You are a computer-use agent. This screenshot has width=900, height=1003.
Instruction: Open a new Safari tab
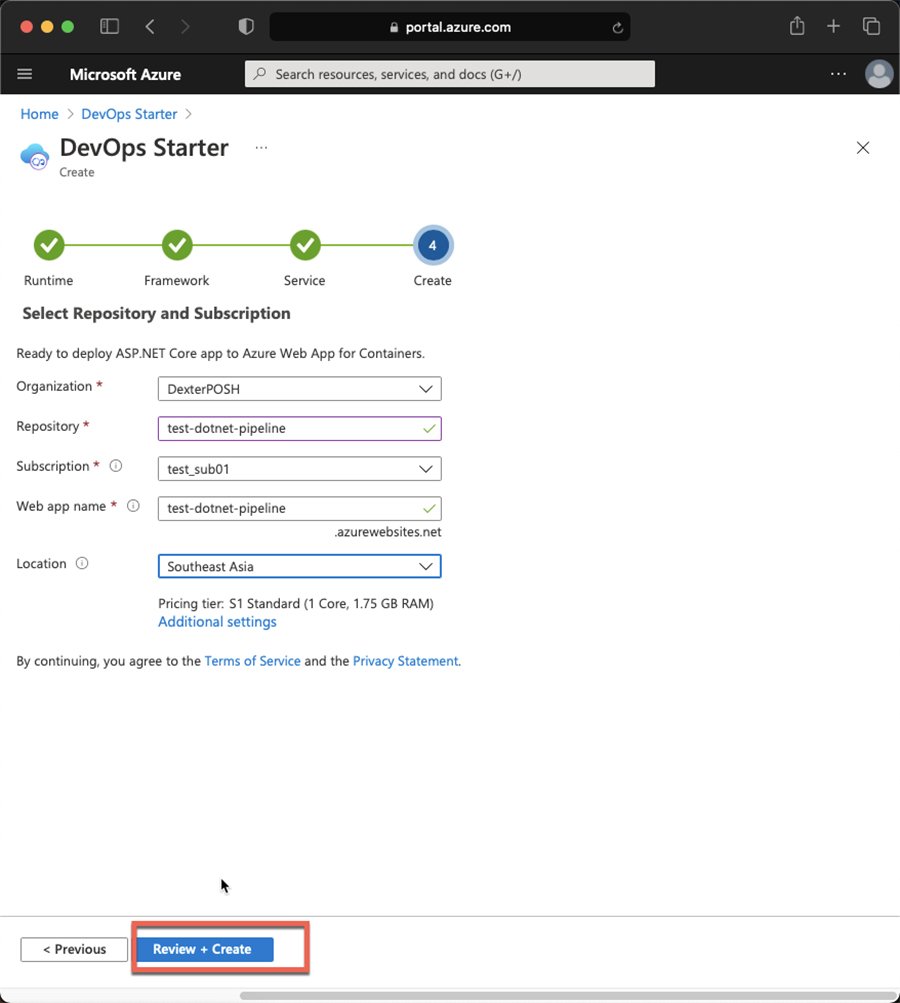833,27
